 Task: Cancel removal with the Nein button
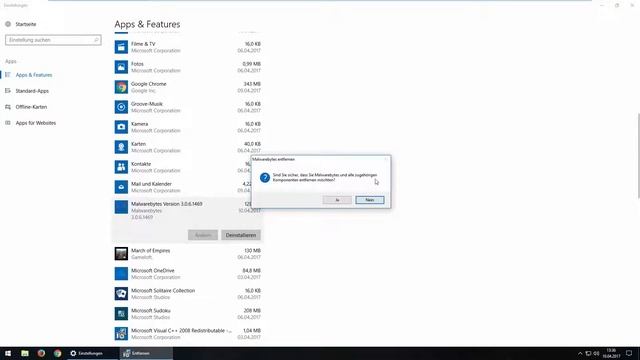370,200
